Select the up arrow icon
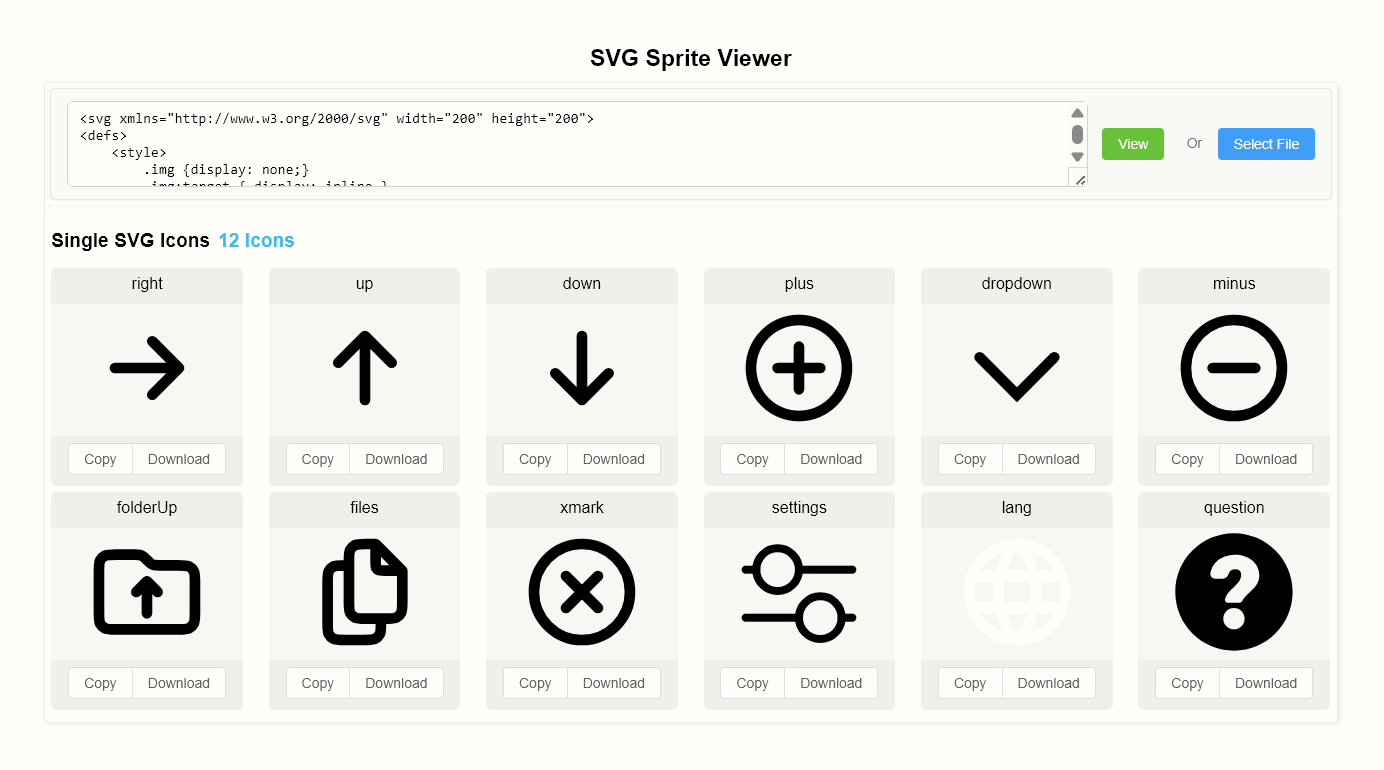This screenshot has height=770, width=1384. [364, 368]
